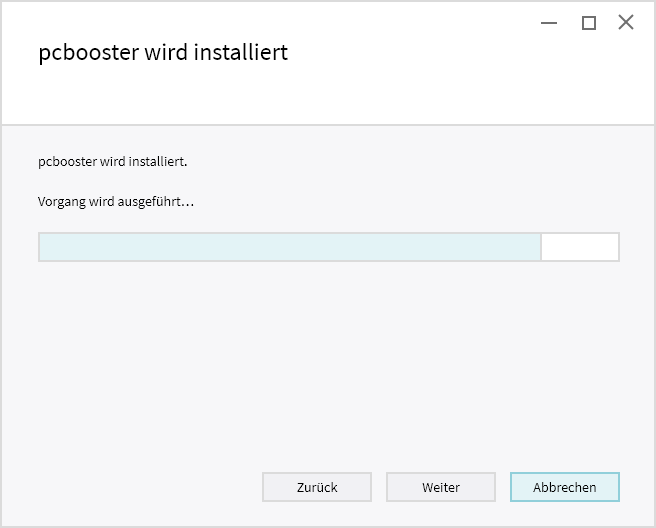
Task: Go back with the Zurück button
Action: (317, 487)
